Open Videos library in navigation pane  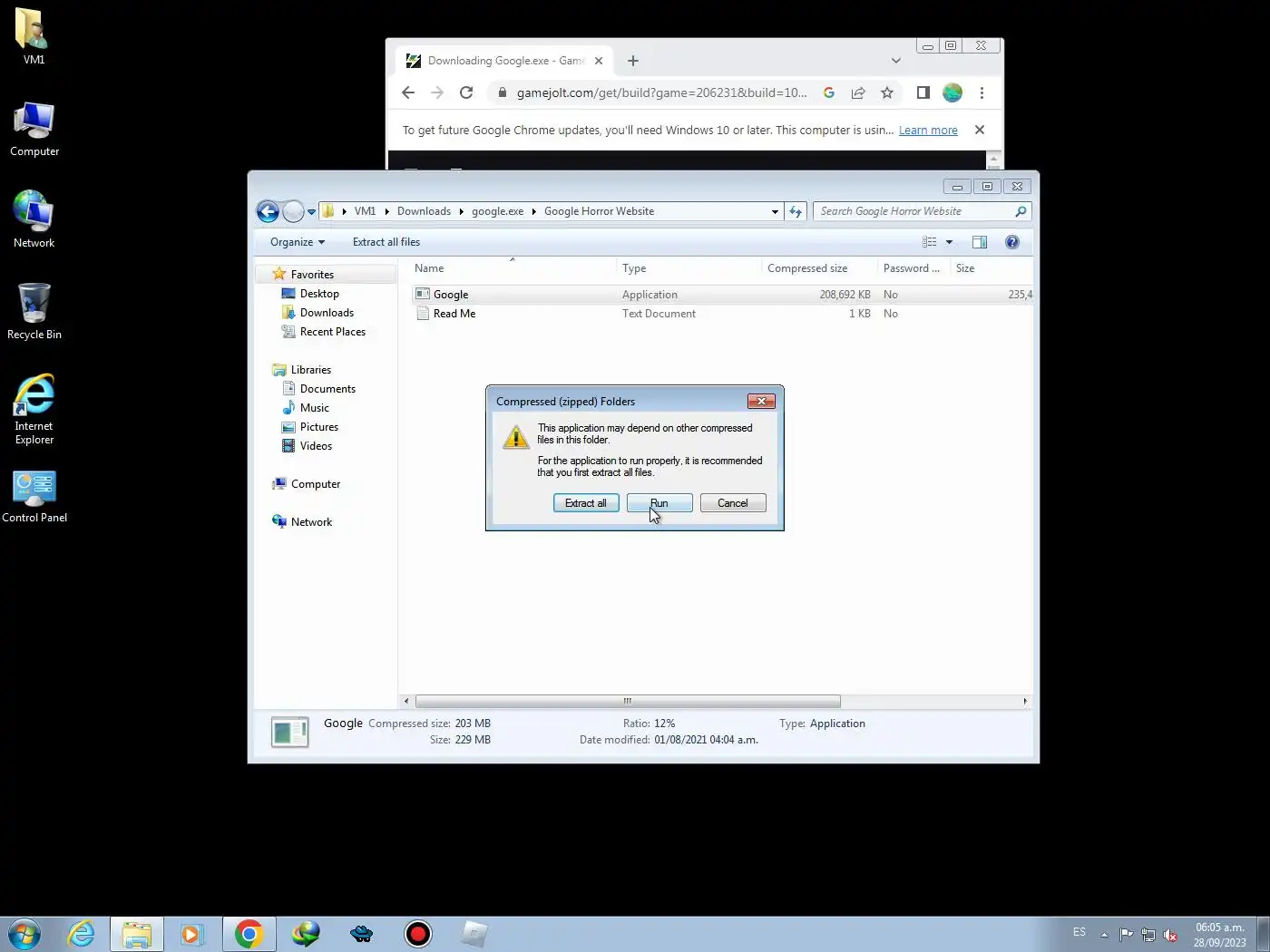[316, 446]
